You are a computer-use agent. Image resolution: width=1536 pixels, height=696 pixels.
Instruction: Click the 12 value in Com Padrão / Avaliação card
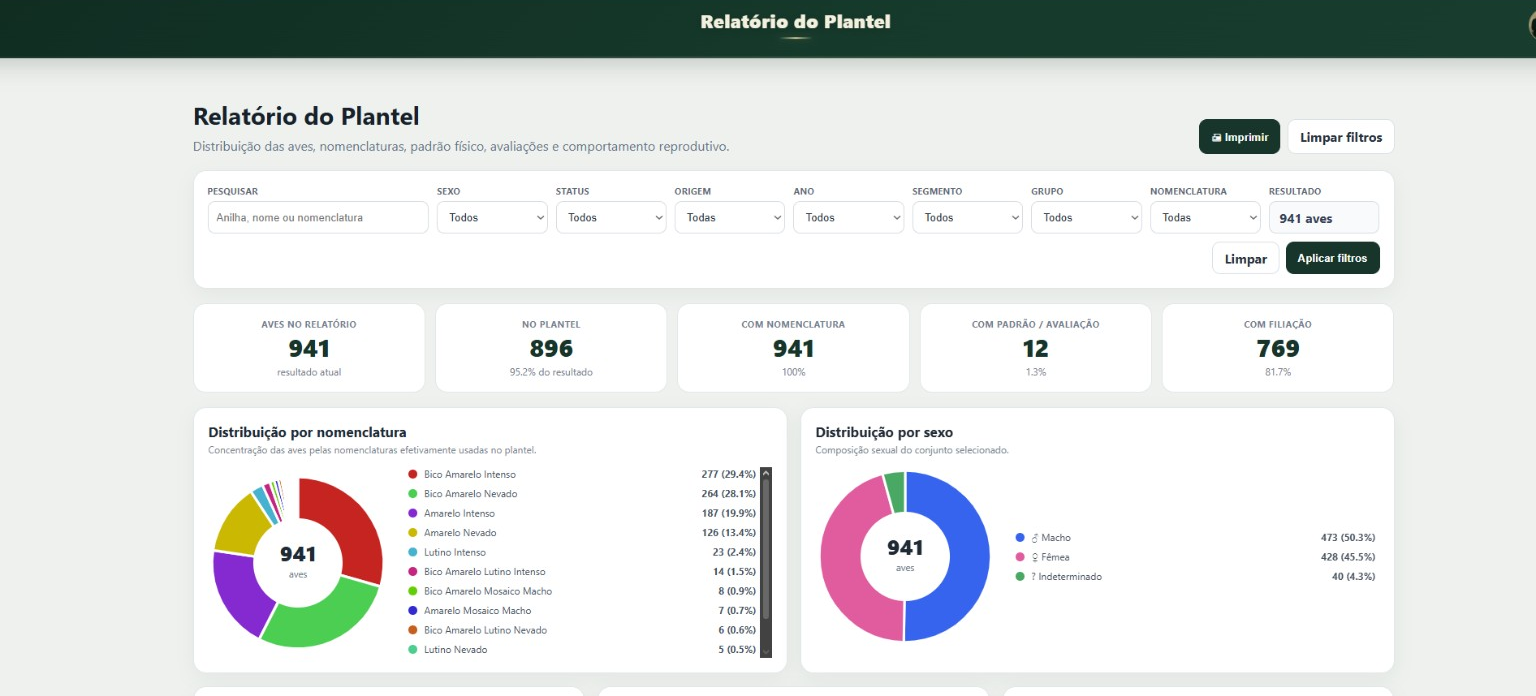point(1036,349)
